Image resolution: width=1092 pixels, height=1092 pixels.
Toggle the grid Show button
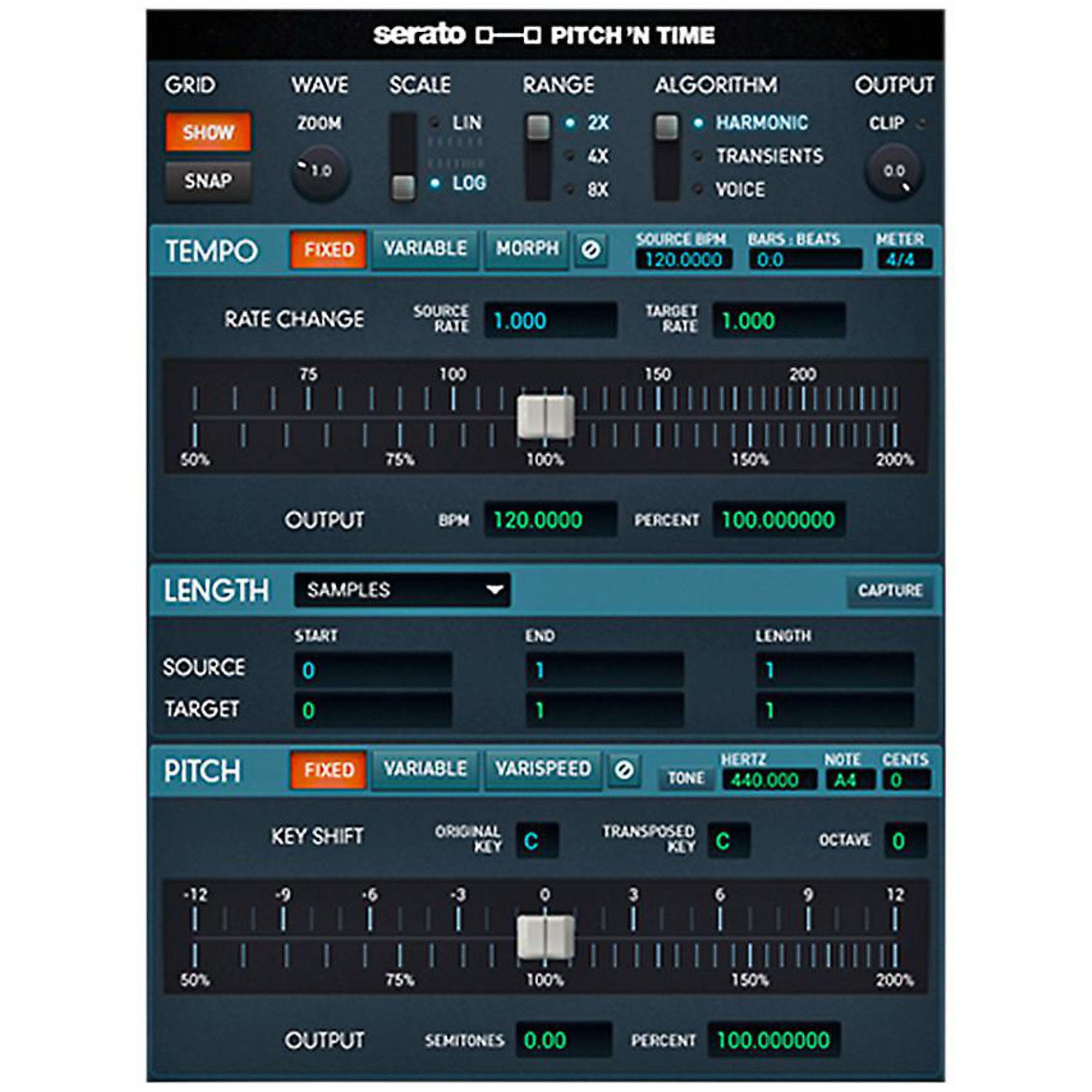tap(208, 132)
